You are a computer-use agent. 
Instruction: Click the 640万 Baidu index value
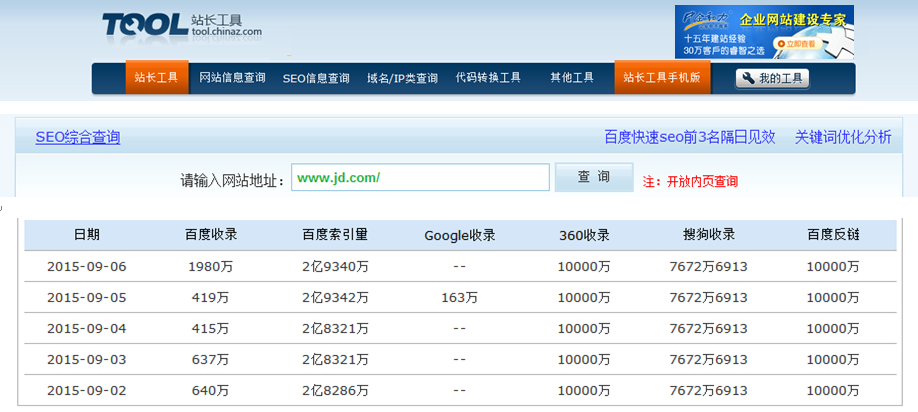(211, 390)
